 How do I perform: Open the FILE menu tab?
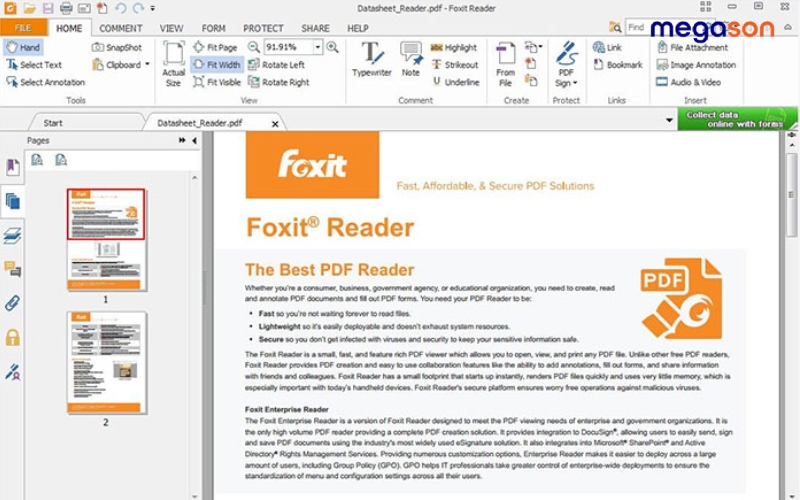[x=23, y=28]
